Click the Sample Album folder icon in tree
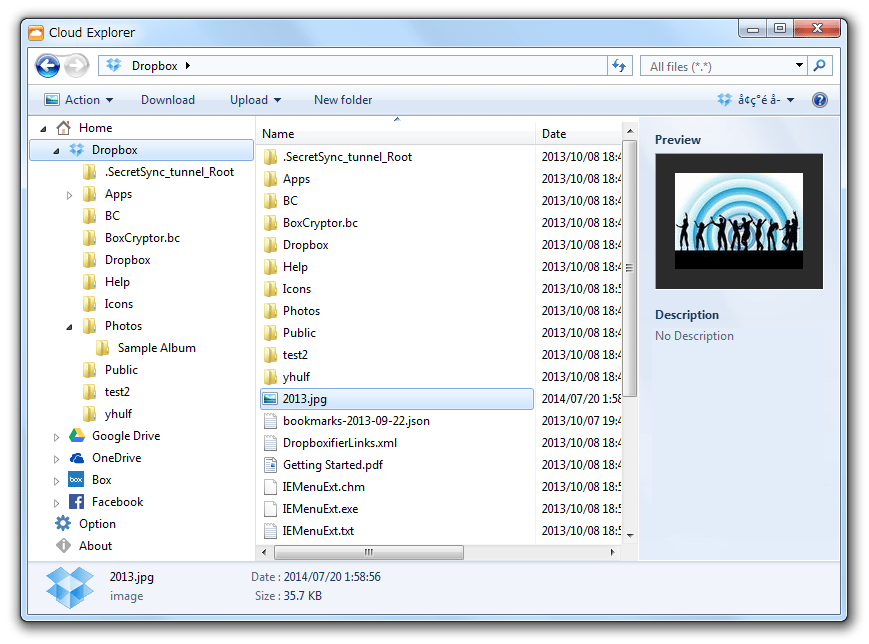This screenshot has width=869, height=644. pos(103,348)
